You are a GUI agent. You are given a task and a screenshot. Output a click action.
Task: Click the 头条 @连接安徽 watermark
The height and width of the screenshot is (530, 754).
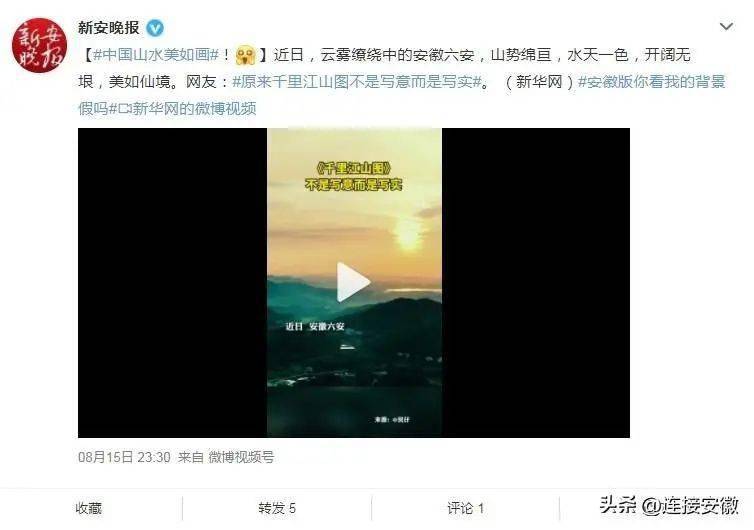(x=669, y=505)
